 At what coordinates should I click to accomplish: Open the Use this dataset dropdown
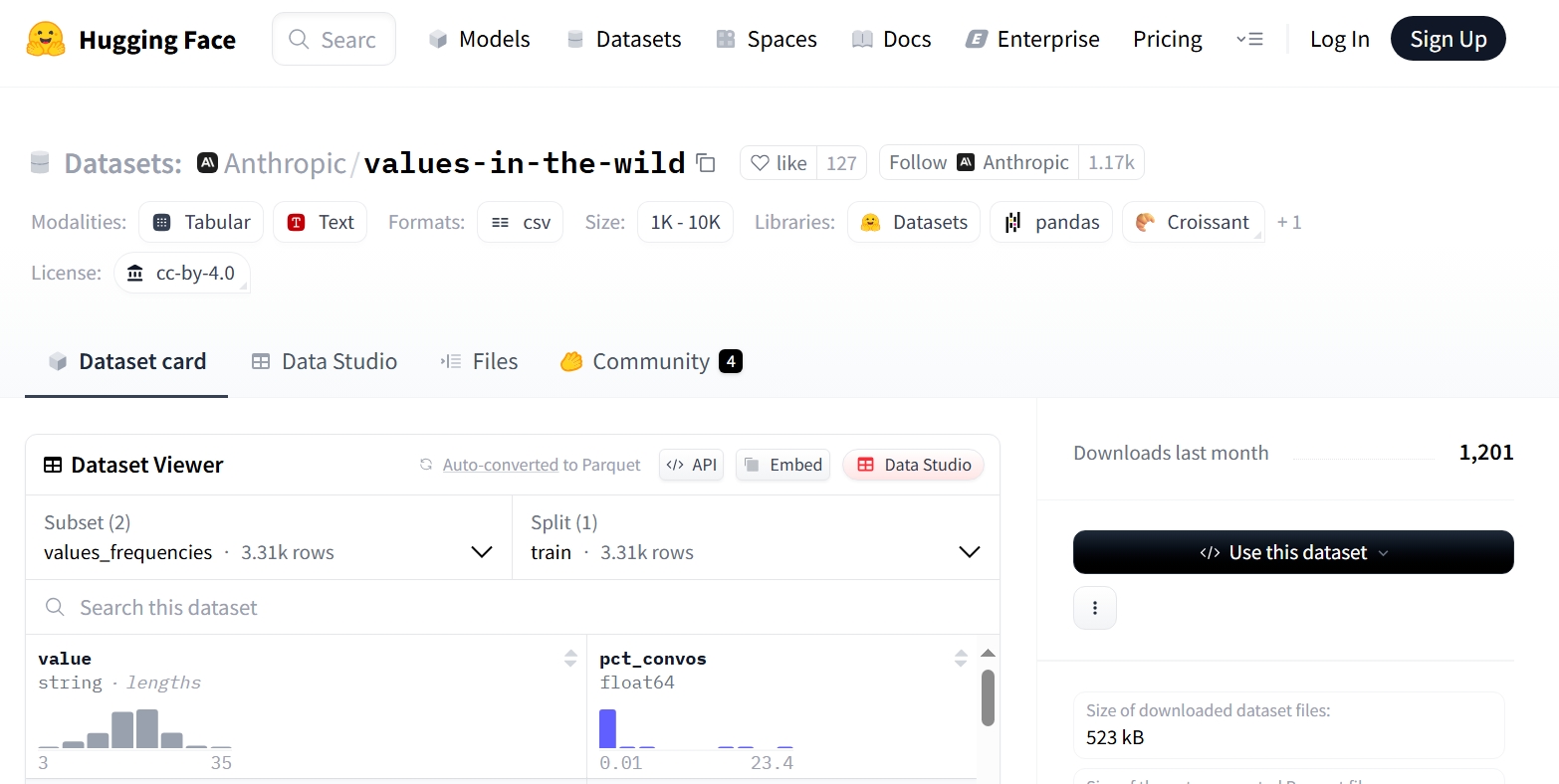(x=1292, y=552)
